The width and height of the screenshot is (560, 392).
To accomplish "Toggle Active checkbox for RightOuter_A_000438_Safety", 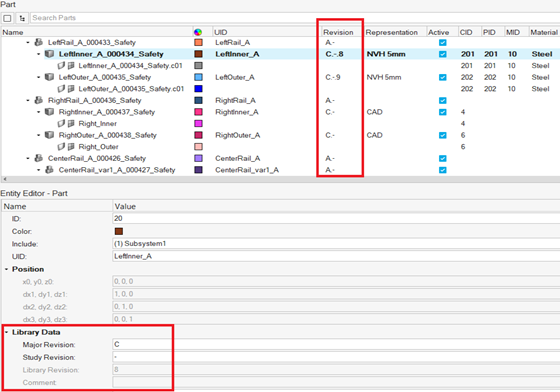I will (442, 135).
